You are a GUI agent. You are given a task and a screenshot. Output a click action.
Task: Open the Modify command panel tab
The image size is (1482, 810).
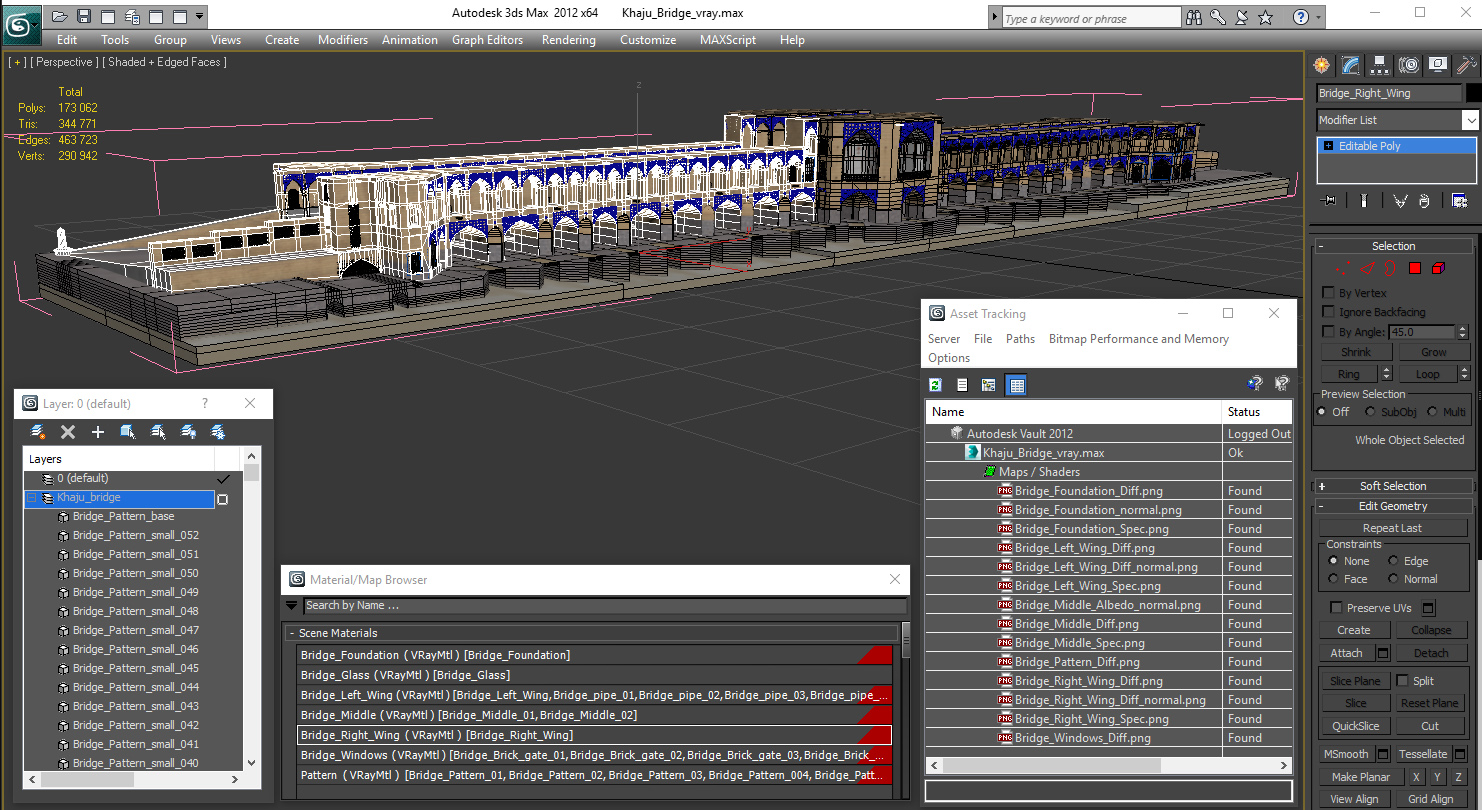[1351, 65]
